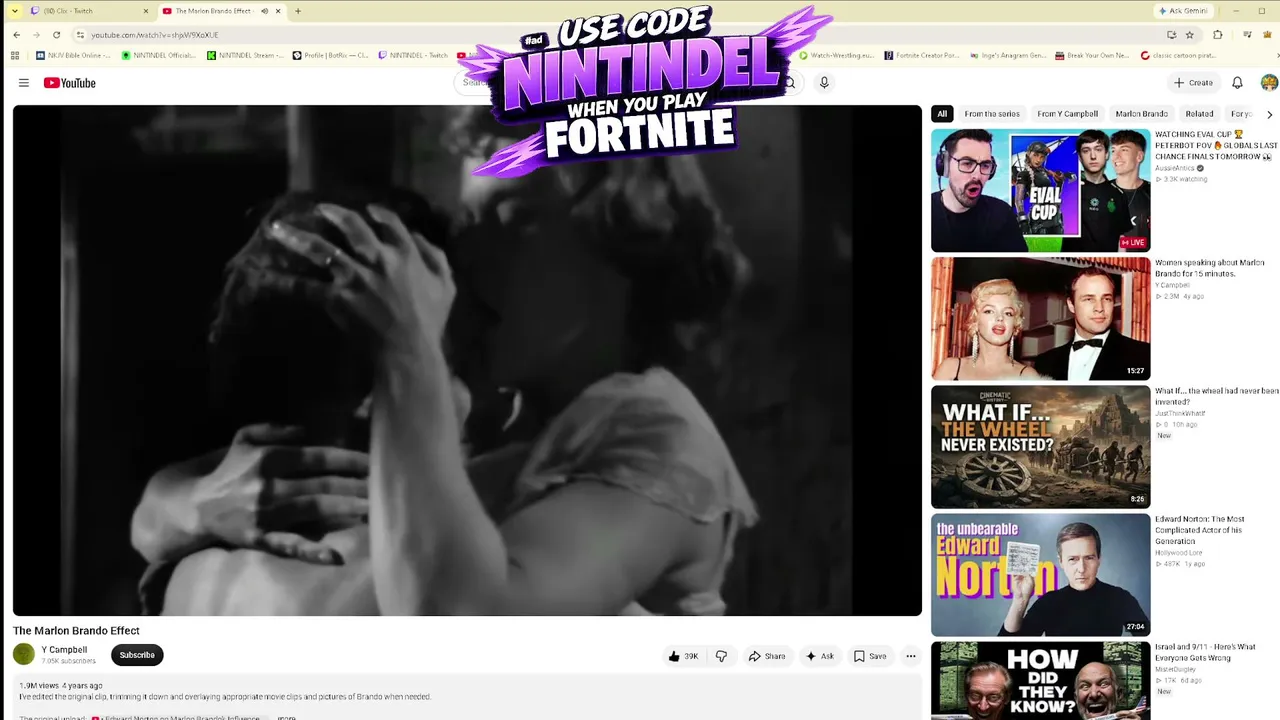Image resolution: width=1280 pixels, height=720 pixels.
Task: Mute the YouTube tab via speaker icon
Action: click(x=265, y=11)
